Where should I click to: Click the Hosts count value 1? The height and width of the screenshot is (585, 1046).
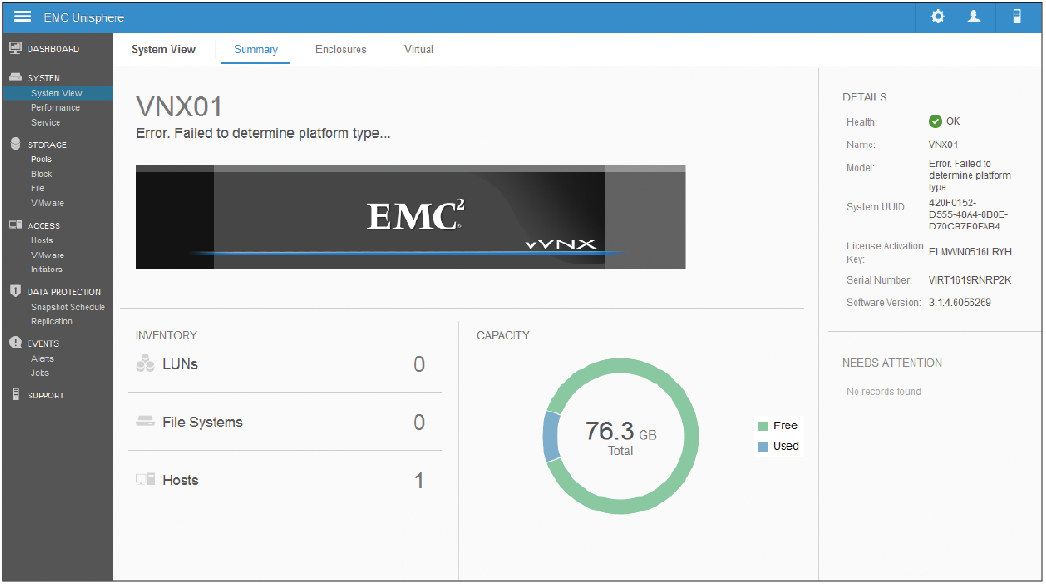419,480
